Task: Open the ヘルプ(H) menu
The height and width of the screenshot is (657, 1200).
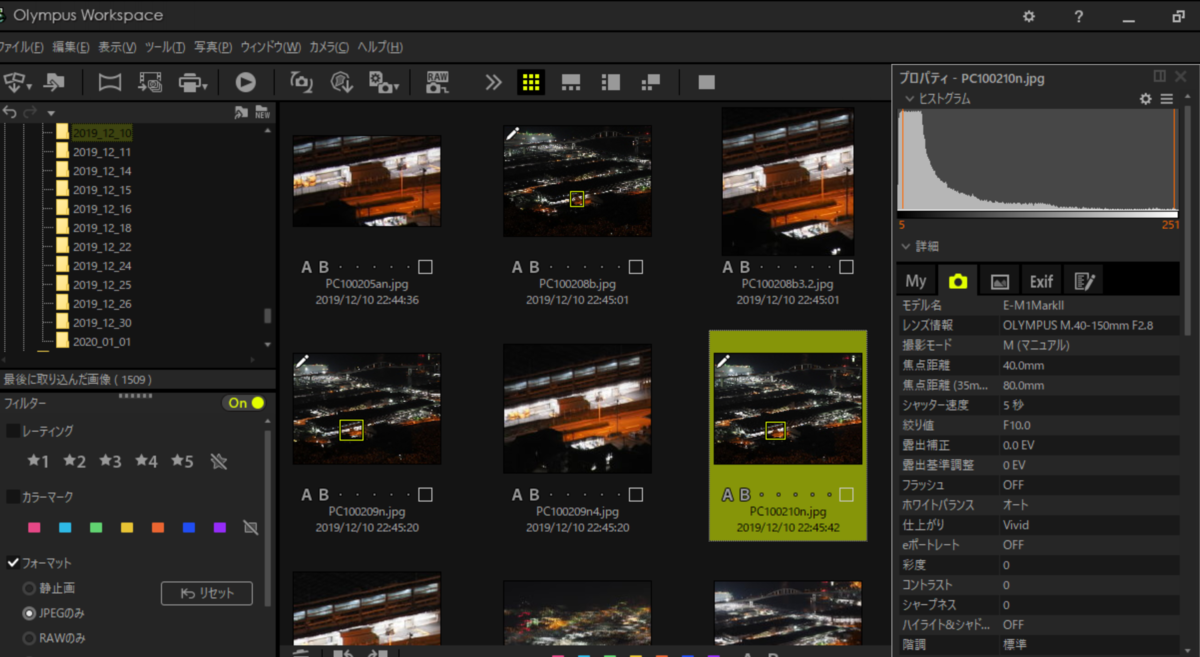Action: point(380,47)
